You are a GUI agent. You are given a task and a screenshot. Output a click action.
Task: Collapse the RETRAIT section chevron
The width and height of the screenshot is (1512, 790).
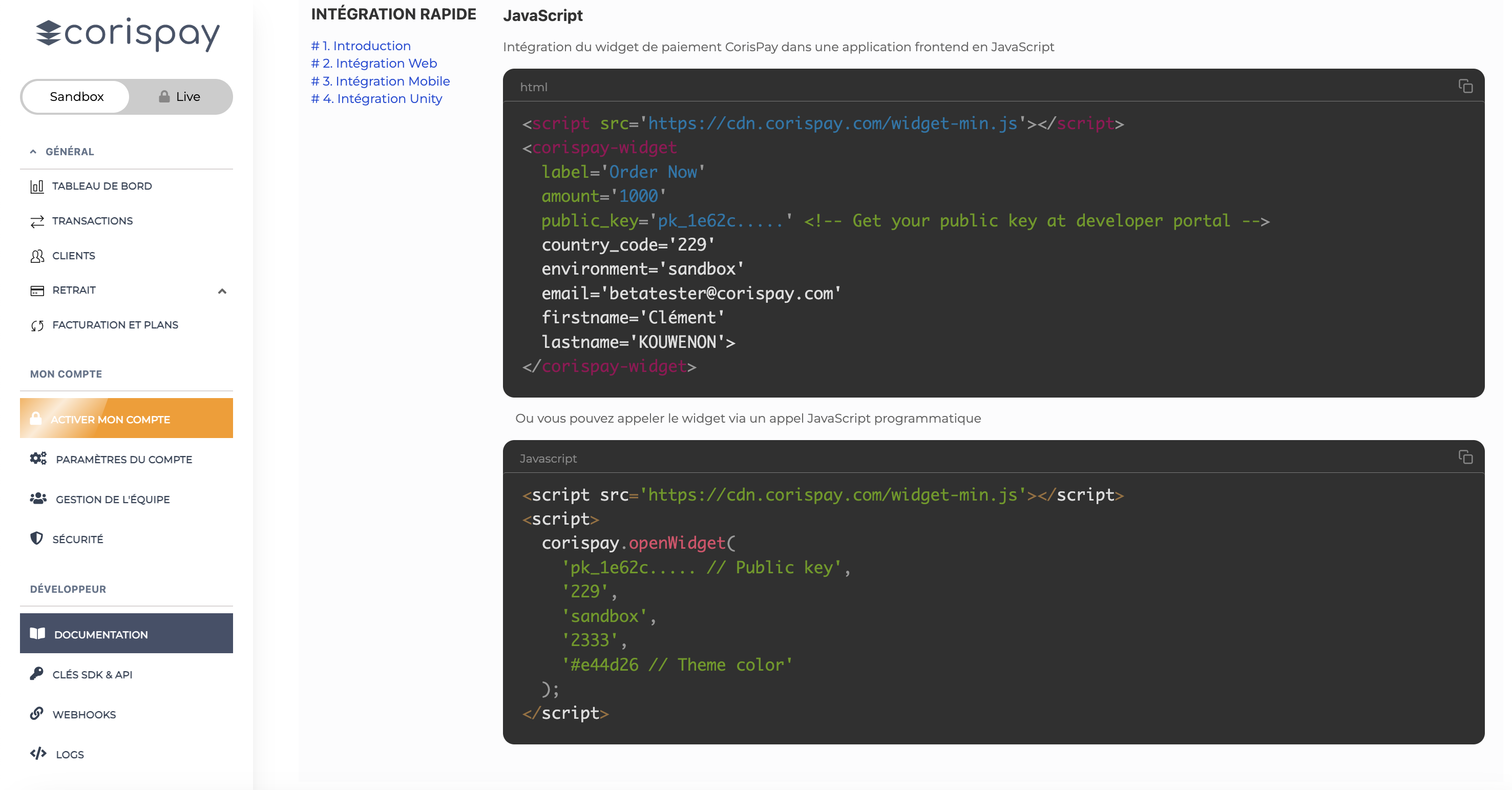tap(222, 291)
